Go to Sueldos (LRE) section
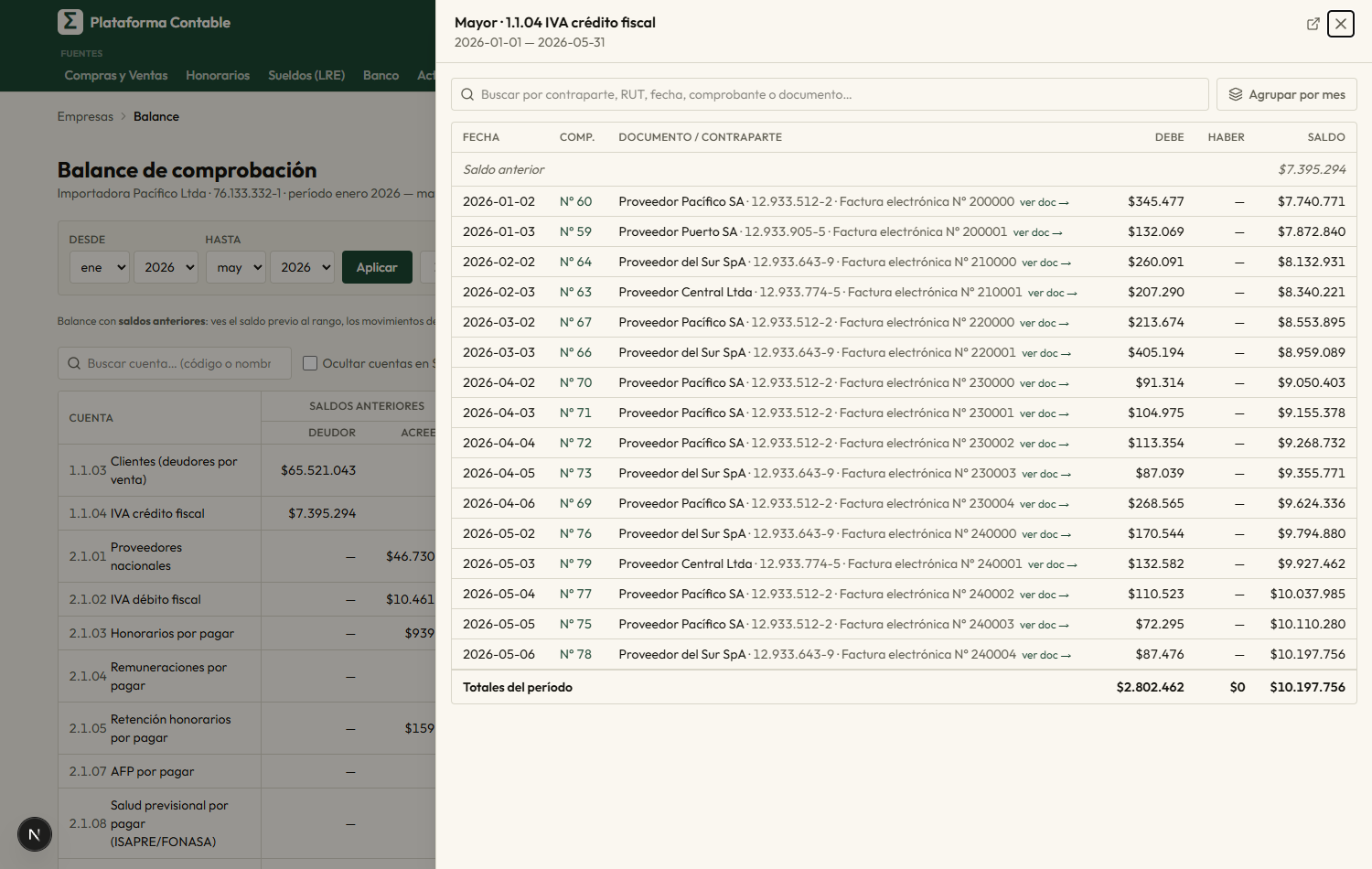Viewport: 1372px width, 869px height. click(x=306, y=75)
